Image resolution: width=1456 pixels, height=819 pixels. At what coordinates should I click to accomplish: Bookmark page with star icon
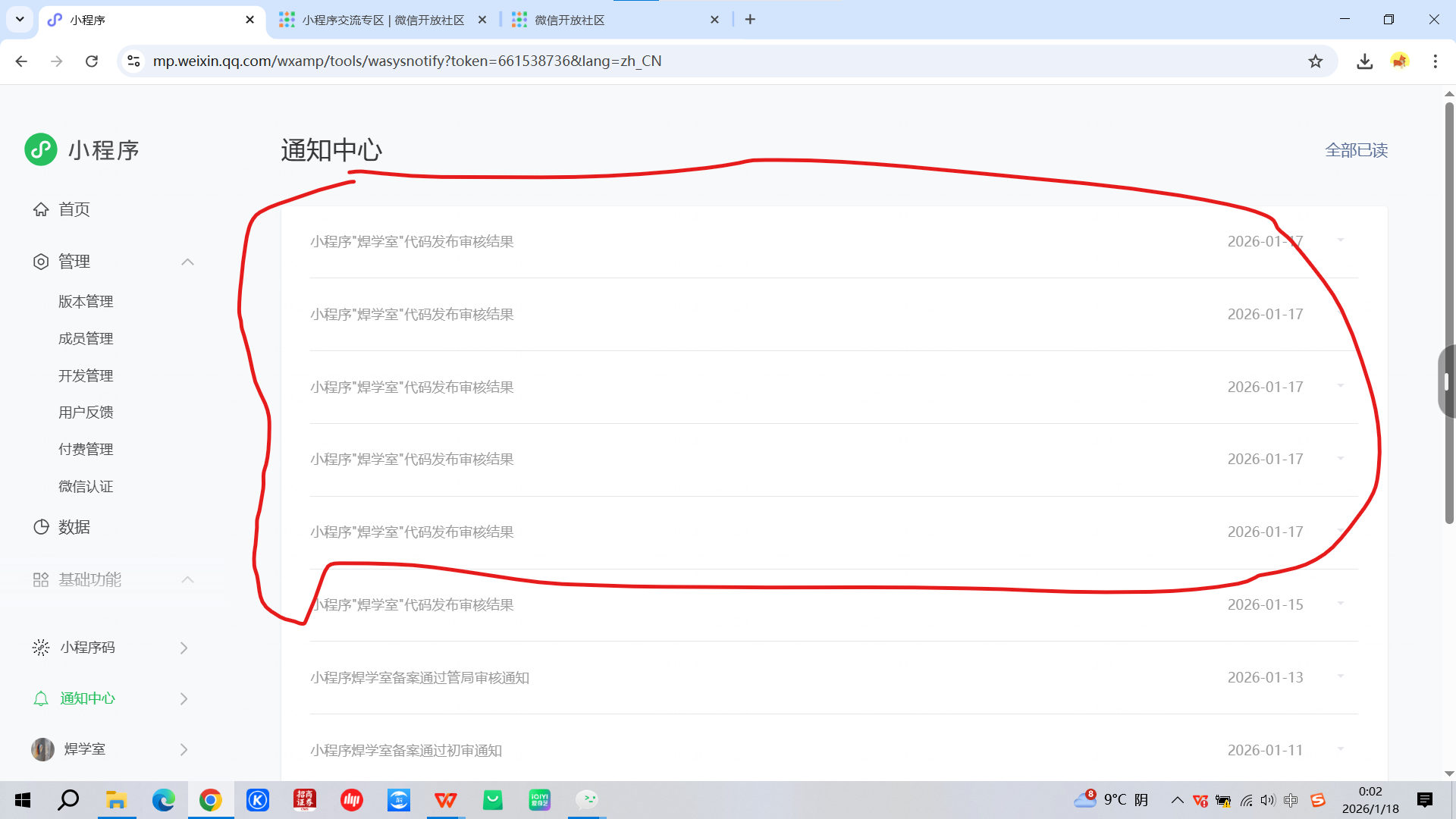(x=1315, y=61)
